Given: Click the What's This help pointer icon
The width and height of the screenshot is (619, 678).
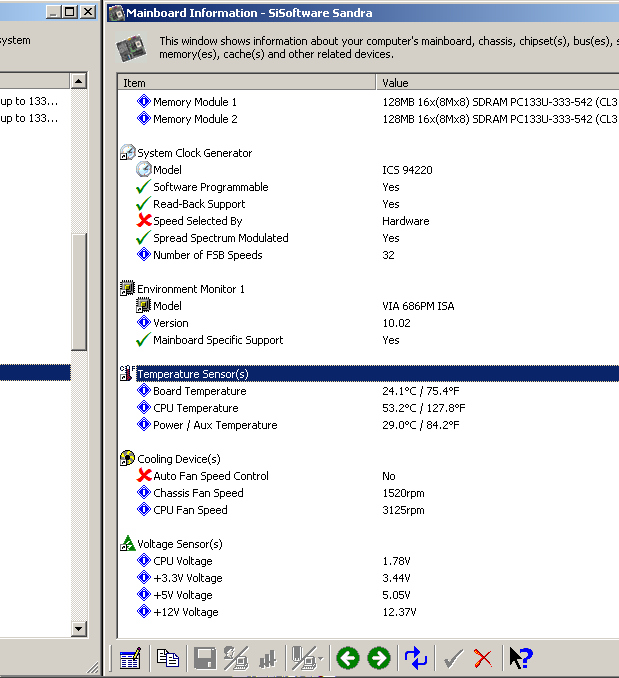Looking at the screenshot, I should [x=521, y=658].
